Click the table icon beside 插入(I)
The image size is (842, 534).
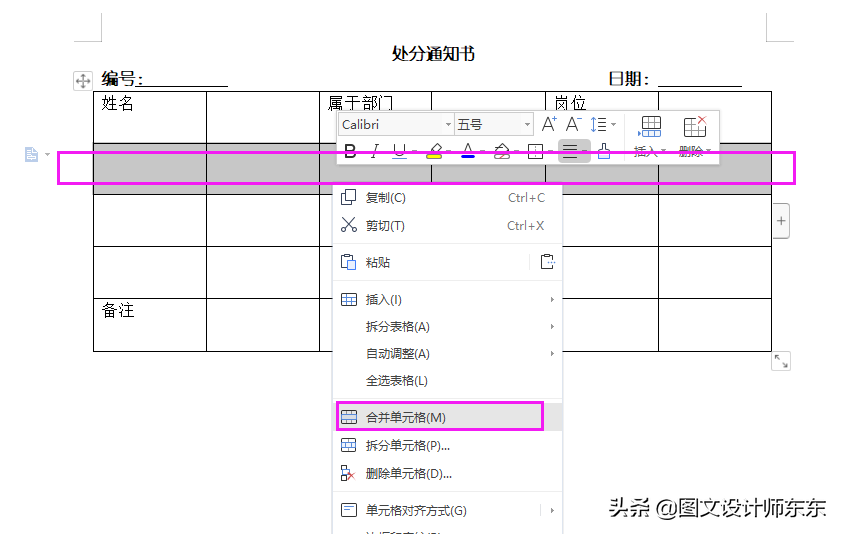[x=349, y=299]
